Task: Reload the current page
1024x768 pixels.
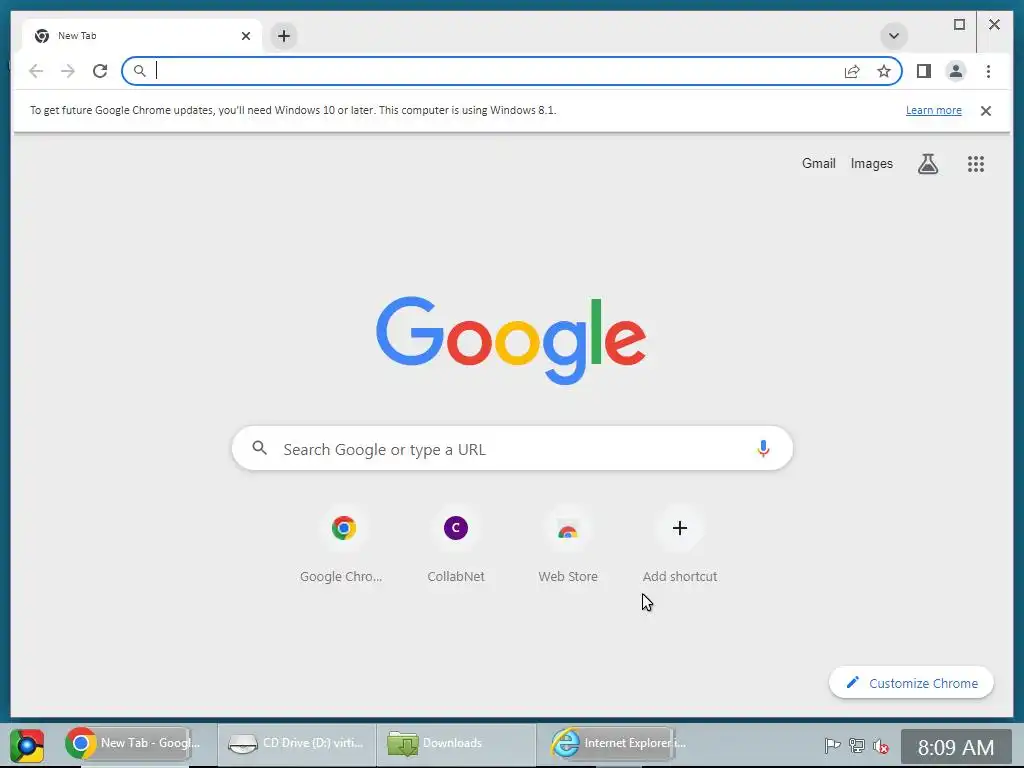Action: pyautogui.click(x=100, y=71)
